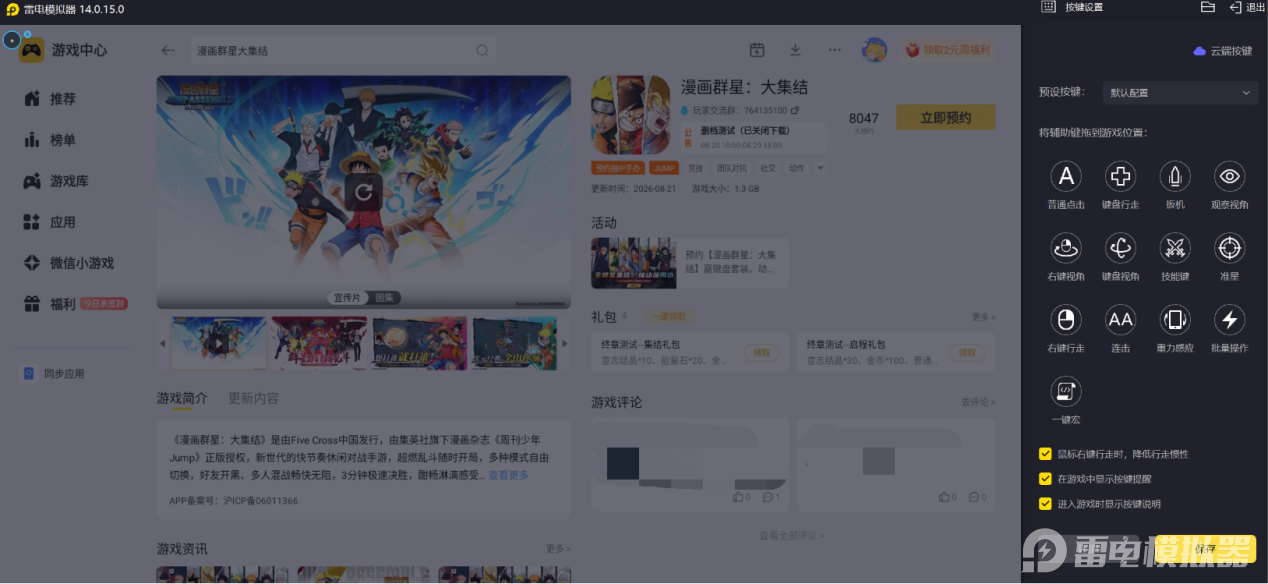Expand description with 查看更多
This screenshot has width=1268, height=584.
tap(508, 475)
